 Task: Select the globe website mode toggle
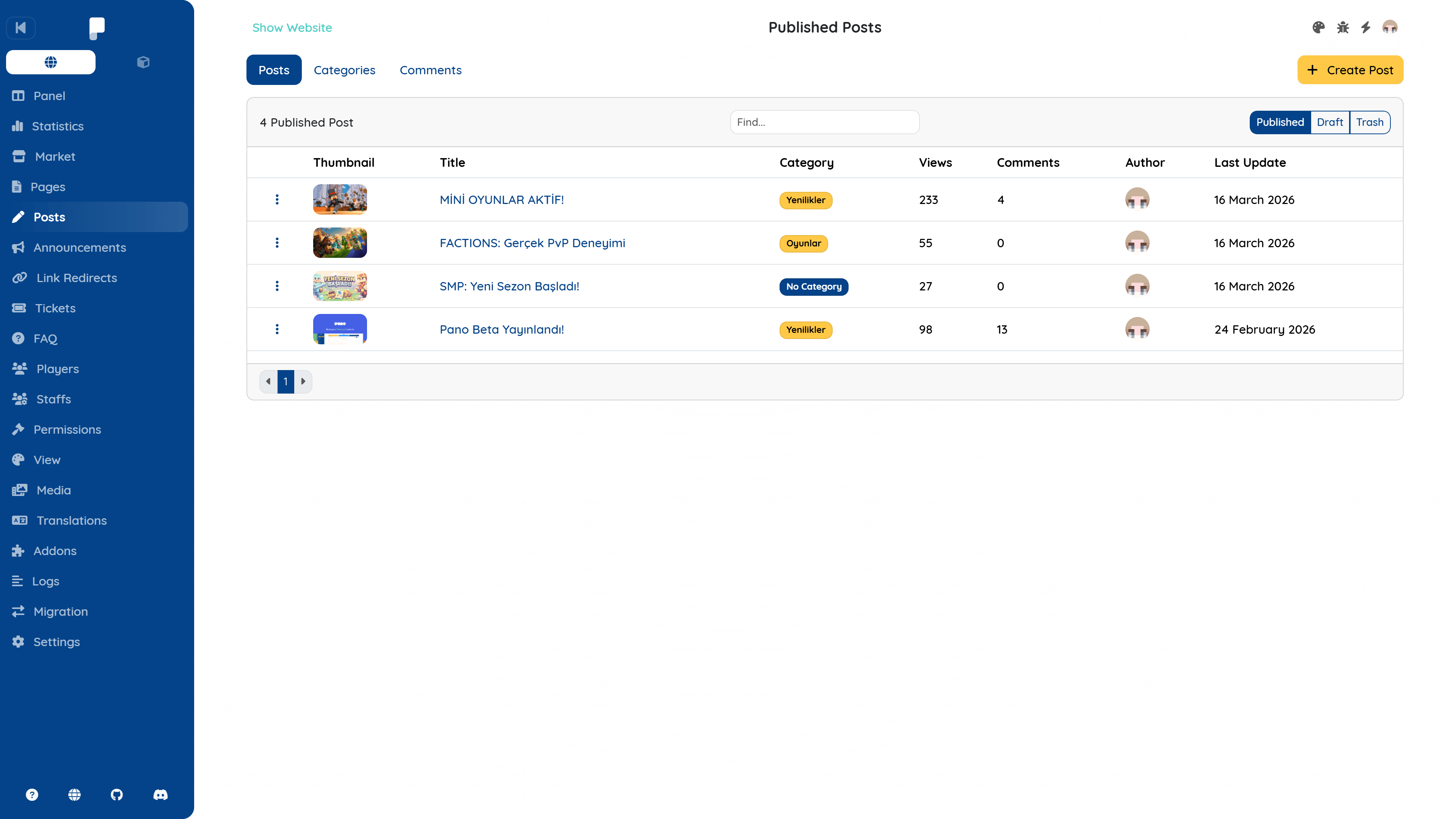click(x=51, y=62)
